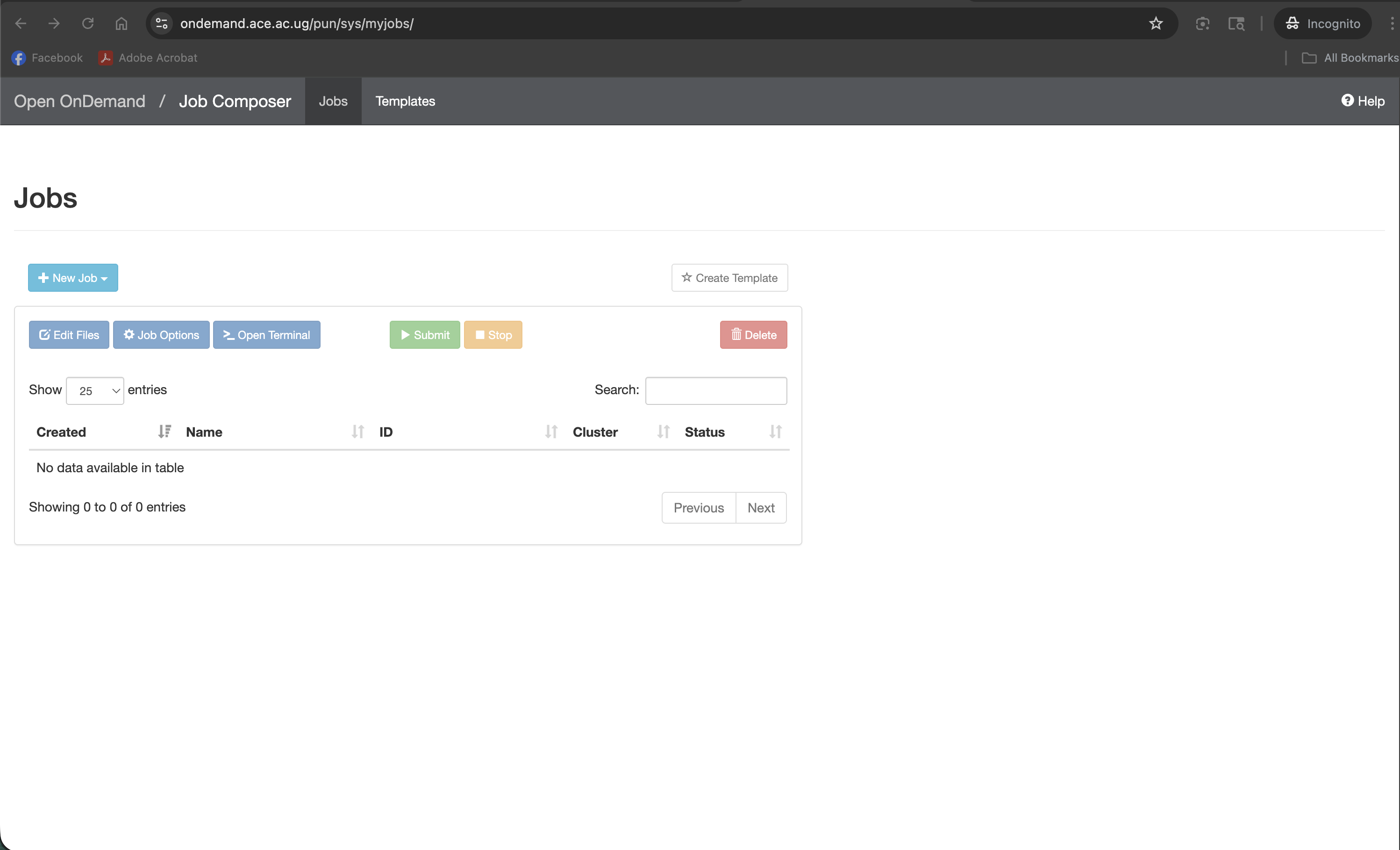Sort table by Cluster column
Viewport: 1400px width, 850px height.
595,432
